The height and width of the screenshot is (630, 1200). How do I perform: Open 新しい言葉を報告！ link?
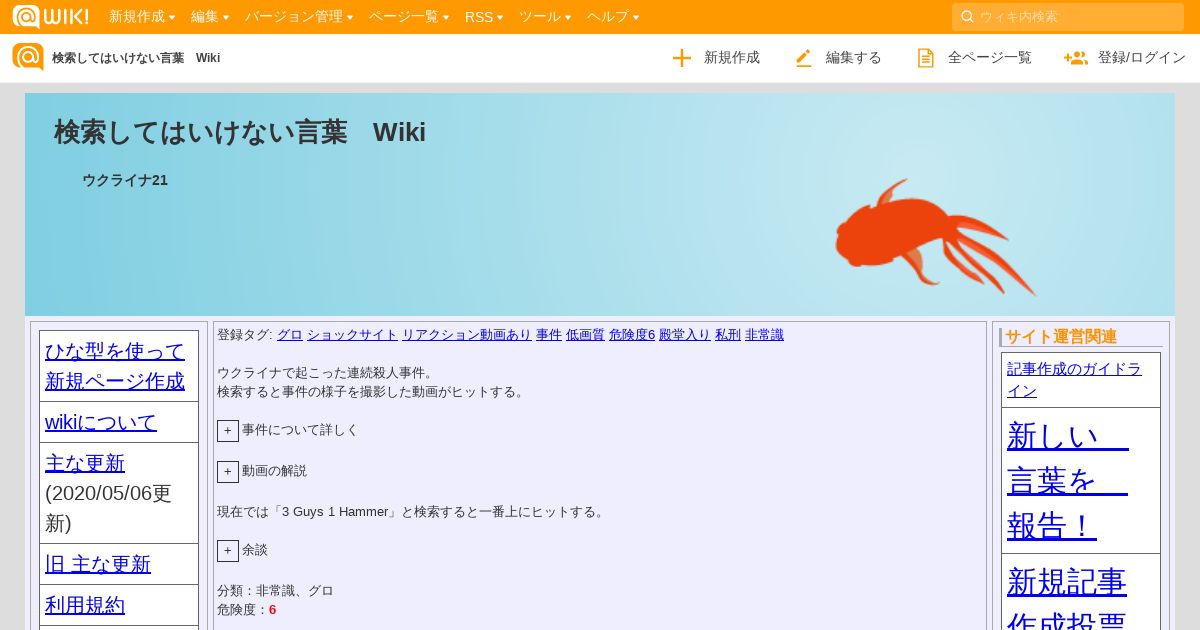click(x=1067, y=481)
